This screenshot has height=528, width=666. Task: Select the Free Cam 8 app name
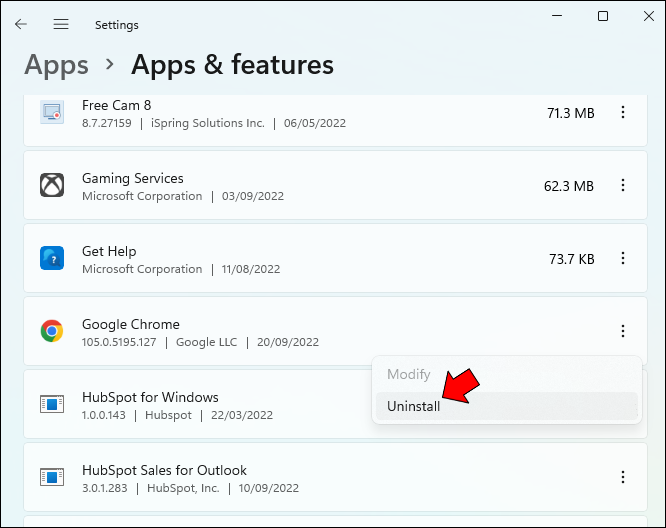click(x=116, y=105)
